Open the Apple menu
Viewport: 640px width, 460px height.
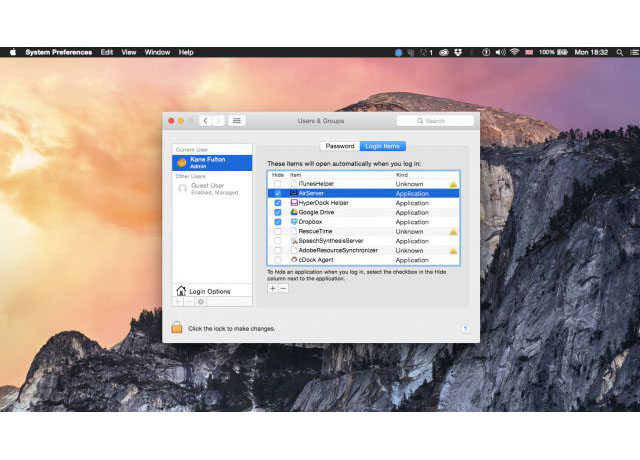(13, 52)
